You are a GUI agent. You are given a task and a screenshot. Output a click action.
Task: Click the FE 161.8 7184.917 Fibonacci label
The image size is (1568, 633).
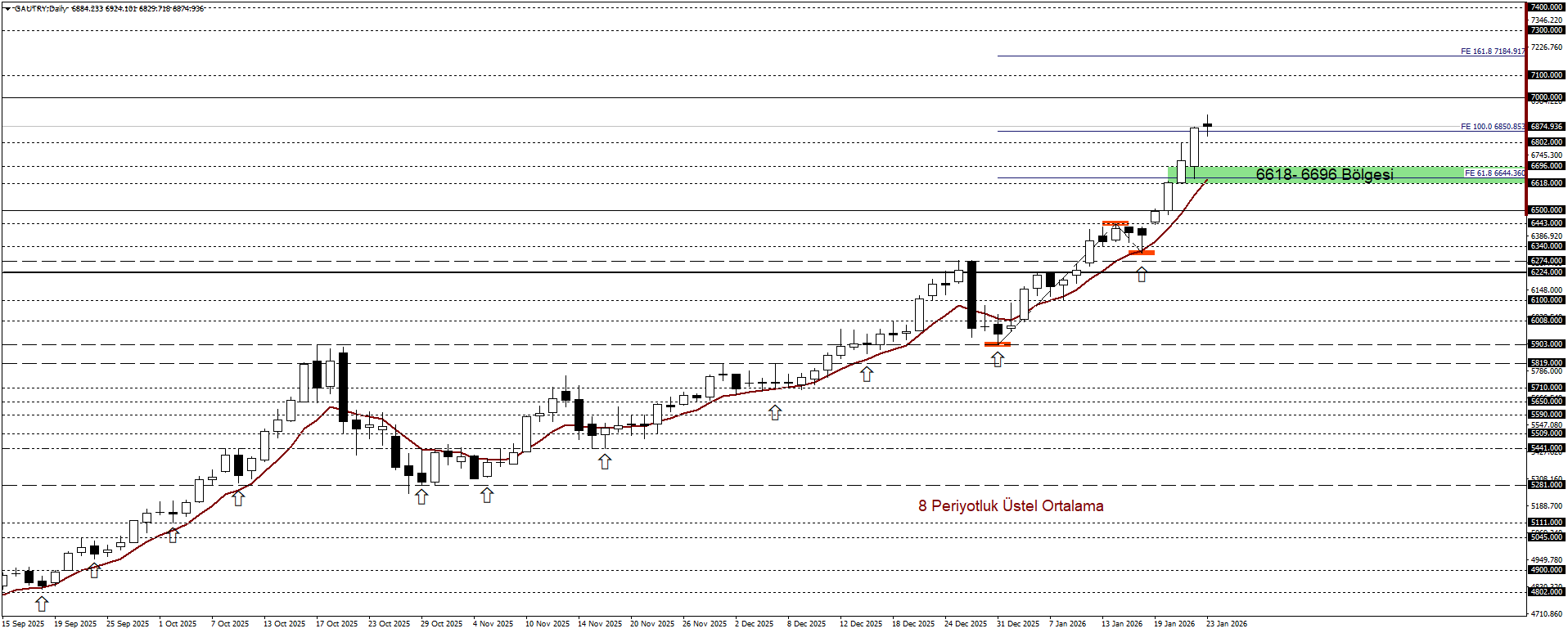(x=1492, y=52)
